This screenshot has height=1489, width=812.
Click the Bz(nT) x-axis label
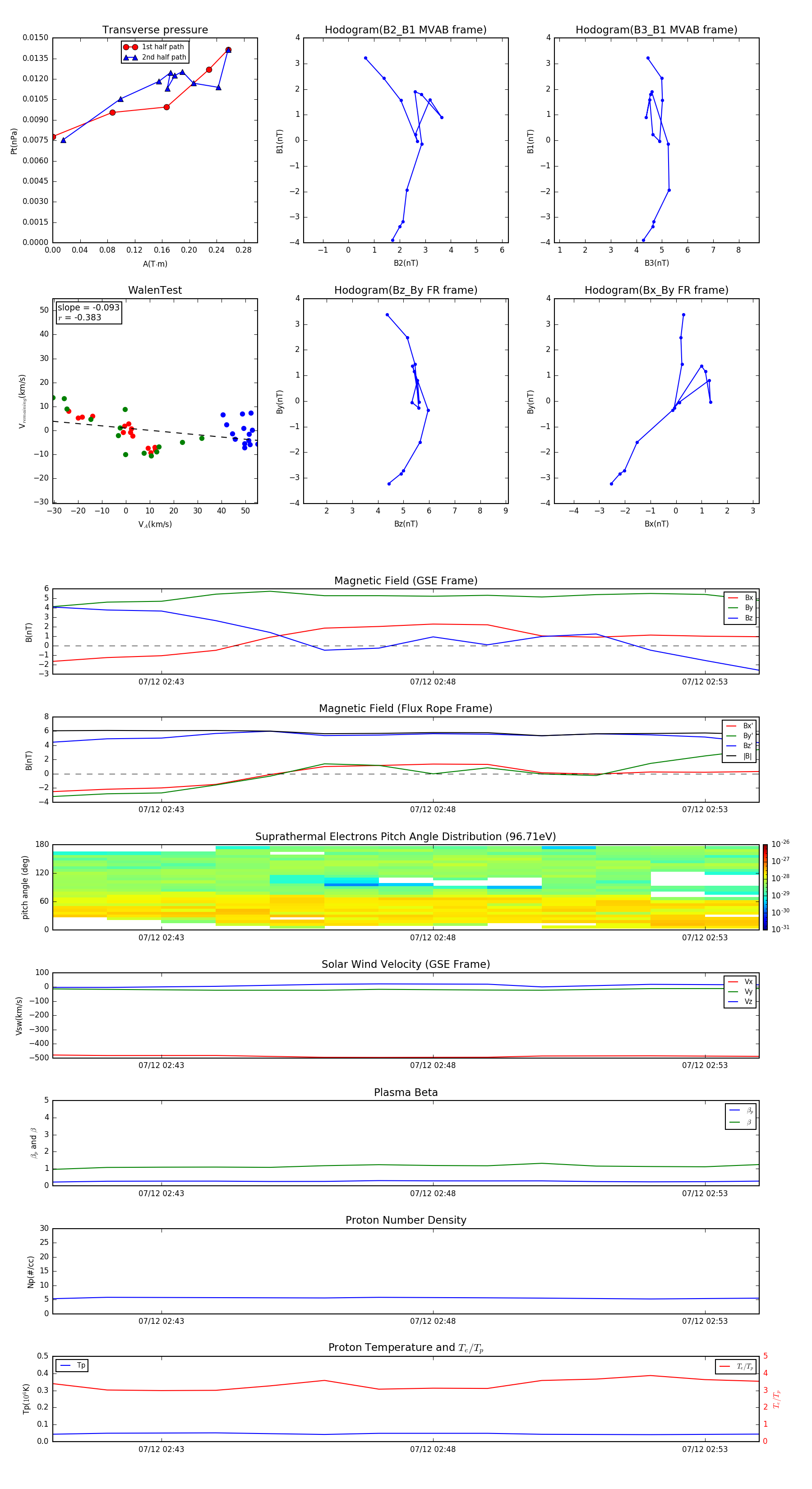[406, 524]
